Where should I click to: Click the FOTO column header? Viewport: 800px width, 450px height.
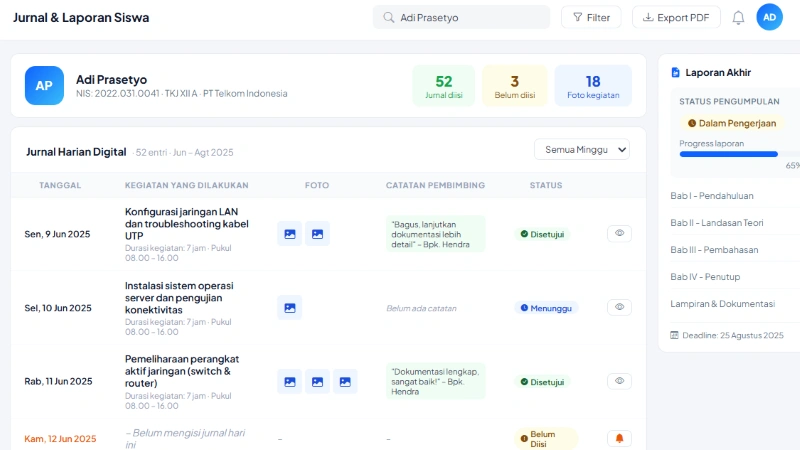click(x=317, y=185)
